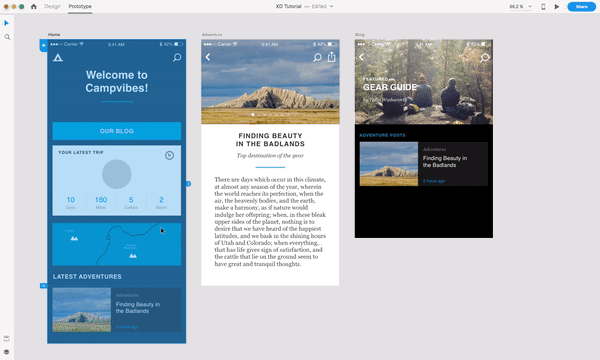Select the Badlands thumbnail on Blog artboard
The height and width of the screenshot is (360, 600).
389,164
